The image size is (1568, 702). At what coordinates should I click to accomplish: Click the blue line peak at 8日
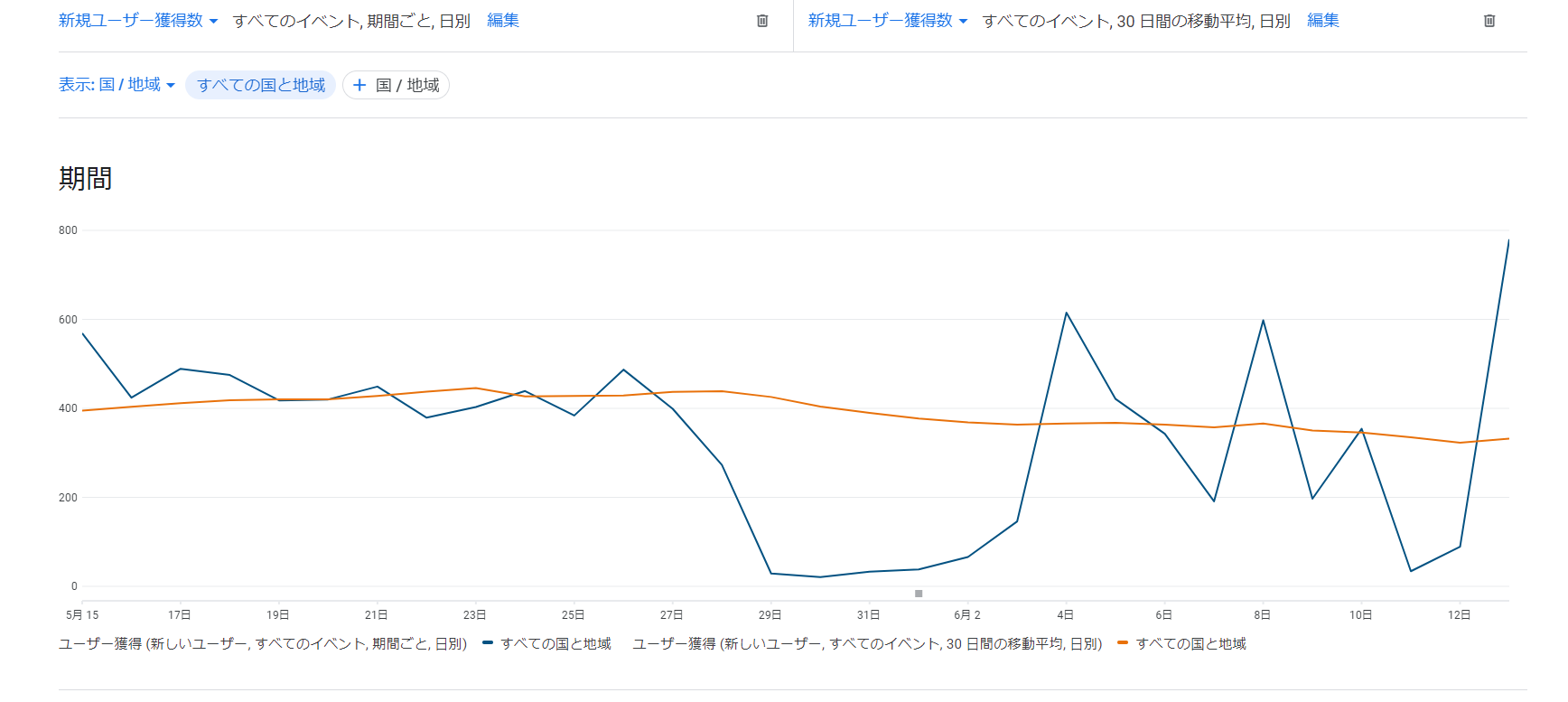coord(1263,321)
